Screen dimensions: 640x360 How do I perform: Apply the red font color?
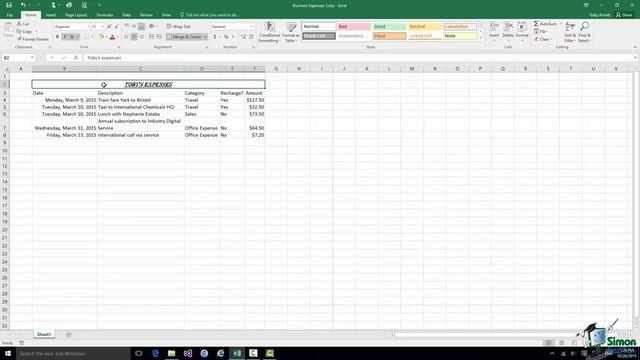(112, 37)
